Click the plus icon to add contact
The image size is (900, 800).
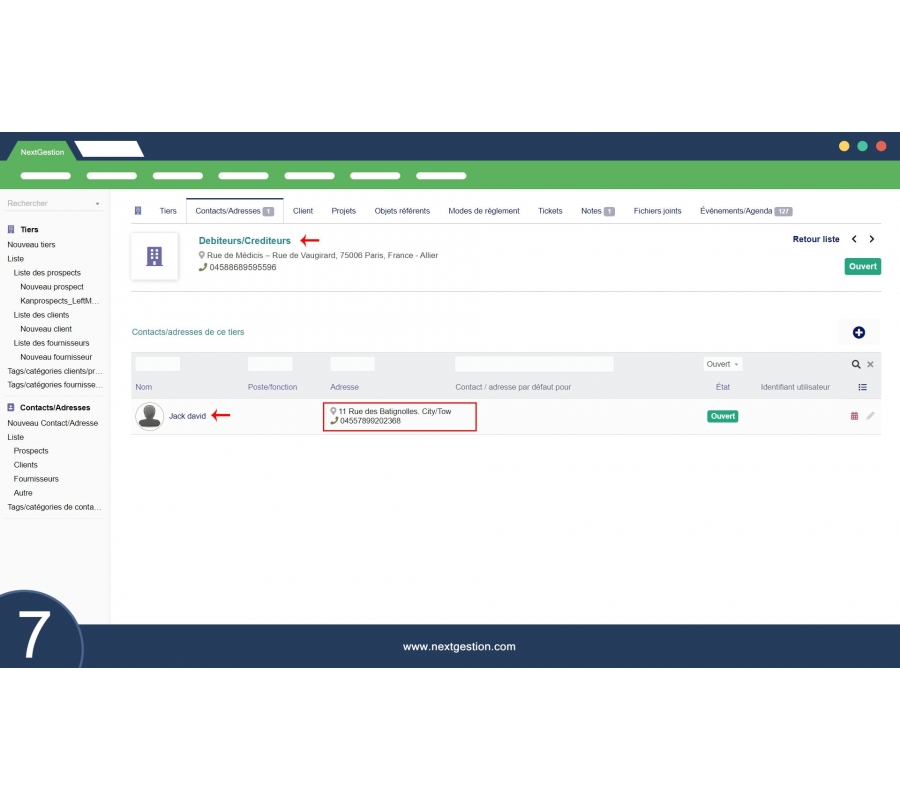[x=858, y=333]
